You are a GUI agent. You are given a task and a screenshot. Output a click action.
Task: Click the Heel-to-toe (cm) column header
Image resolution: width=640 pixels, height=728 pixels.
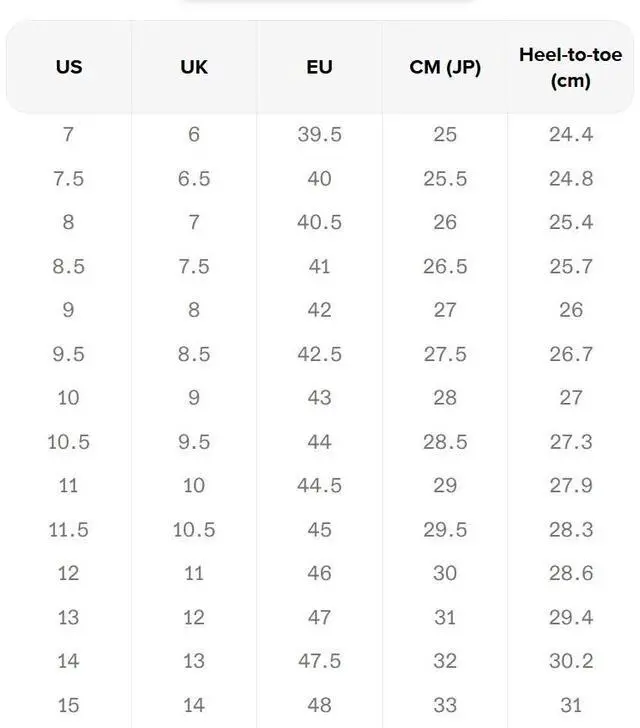(570, 68)
